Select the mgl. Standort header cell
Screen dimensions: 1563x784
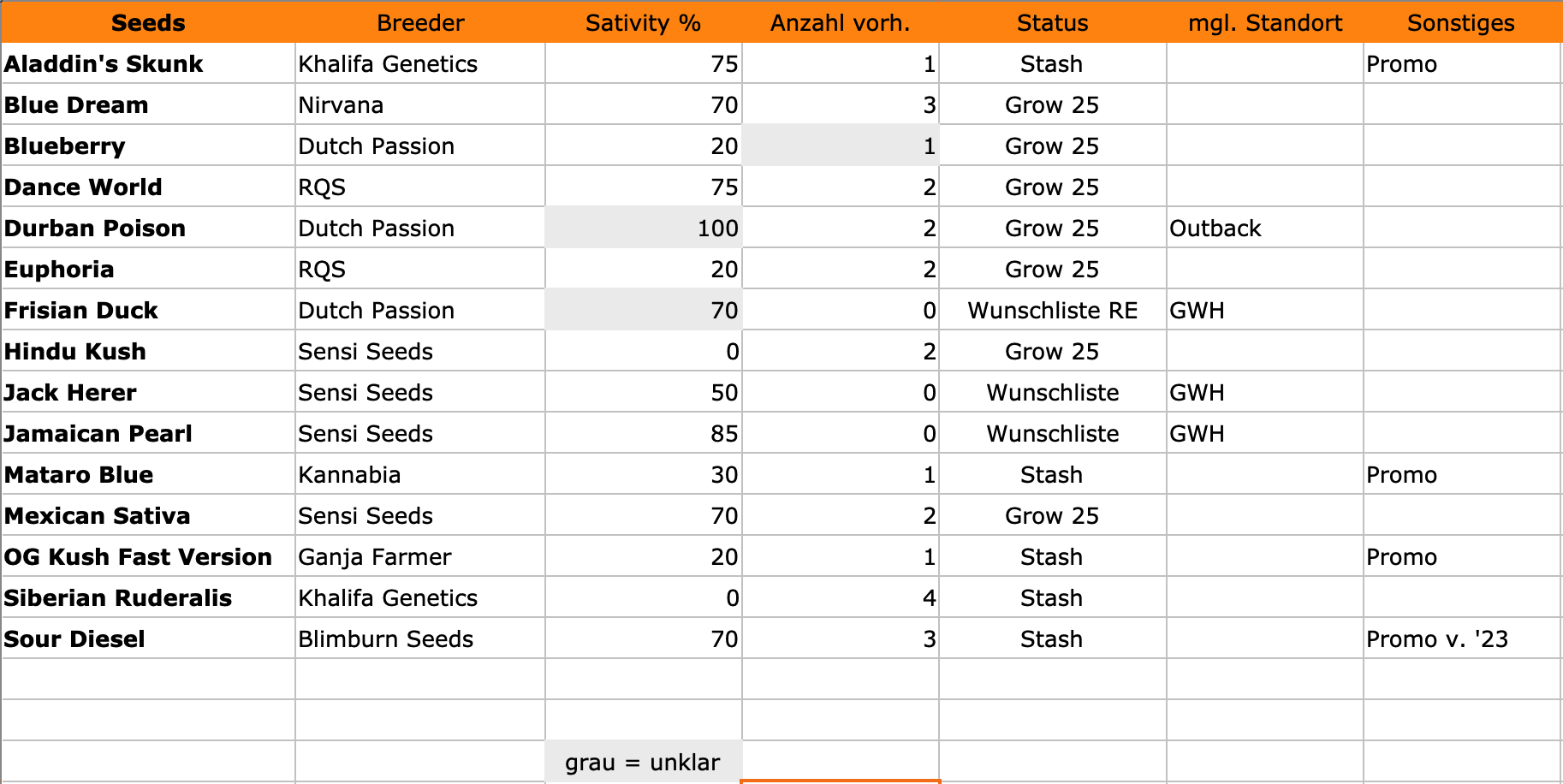click(x=1264, y=23)
